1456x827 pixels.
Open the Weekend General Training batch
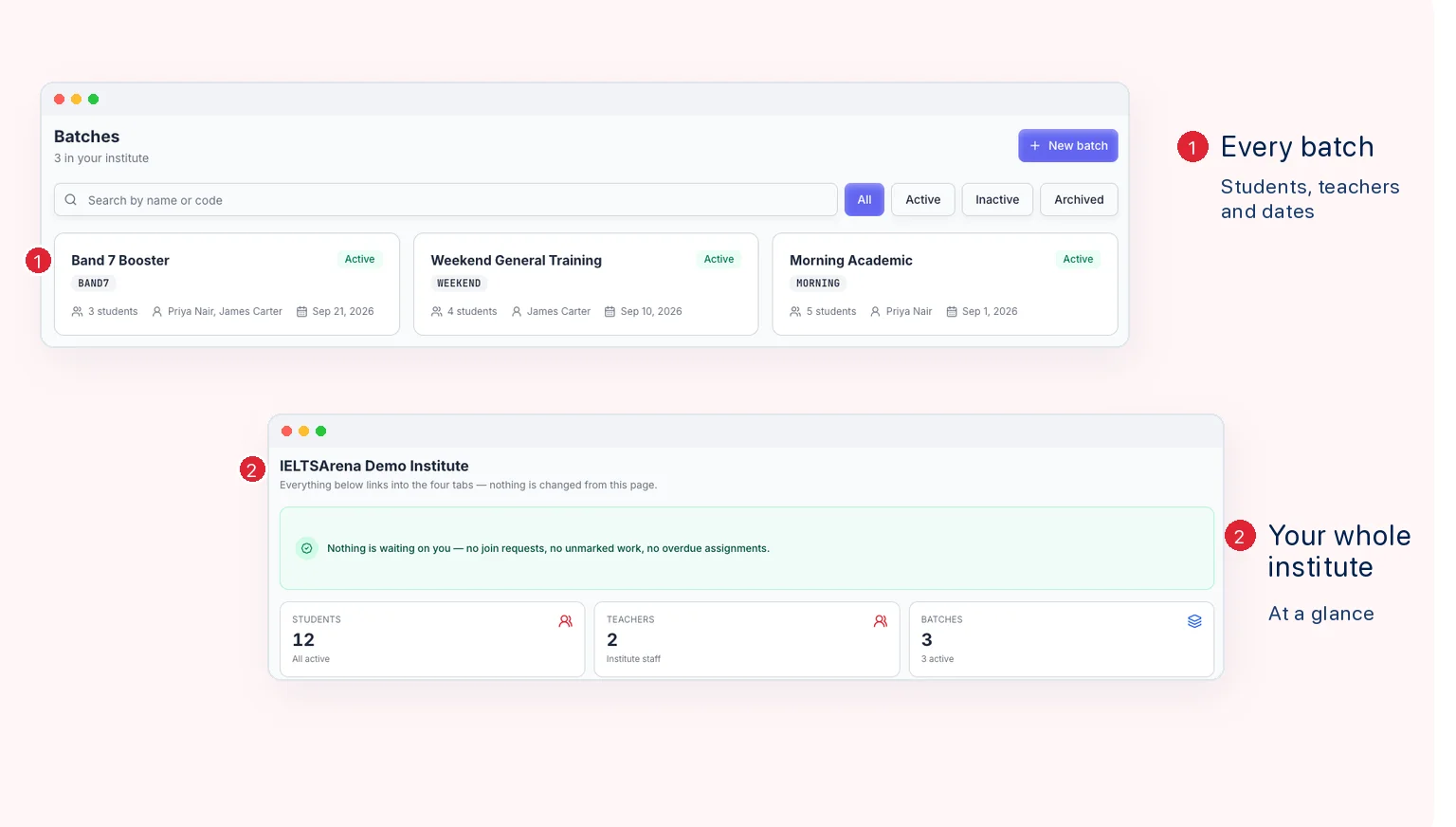click(x=586, y=285)
